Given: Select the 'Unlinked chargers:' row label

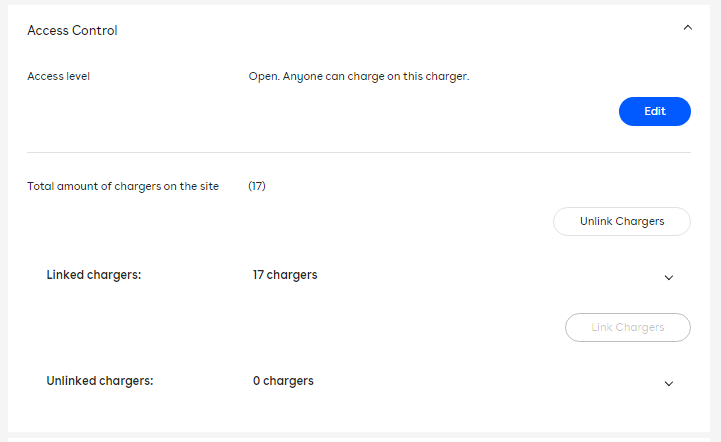Looking at the screenshot, I should [x=101, y=381].
